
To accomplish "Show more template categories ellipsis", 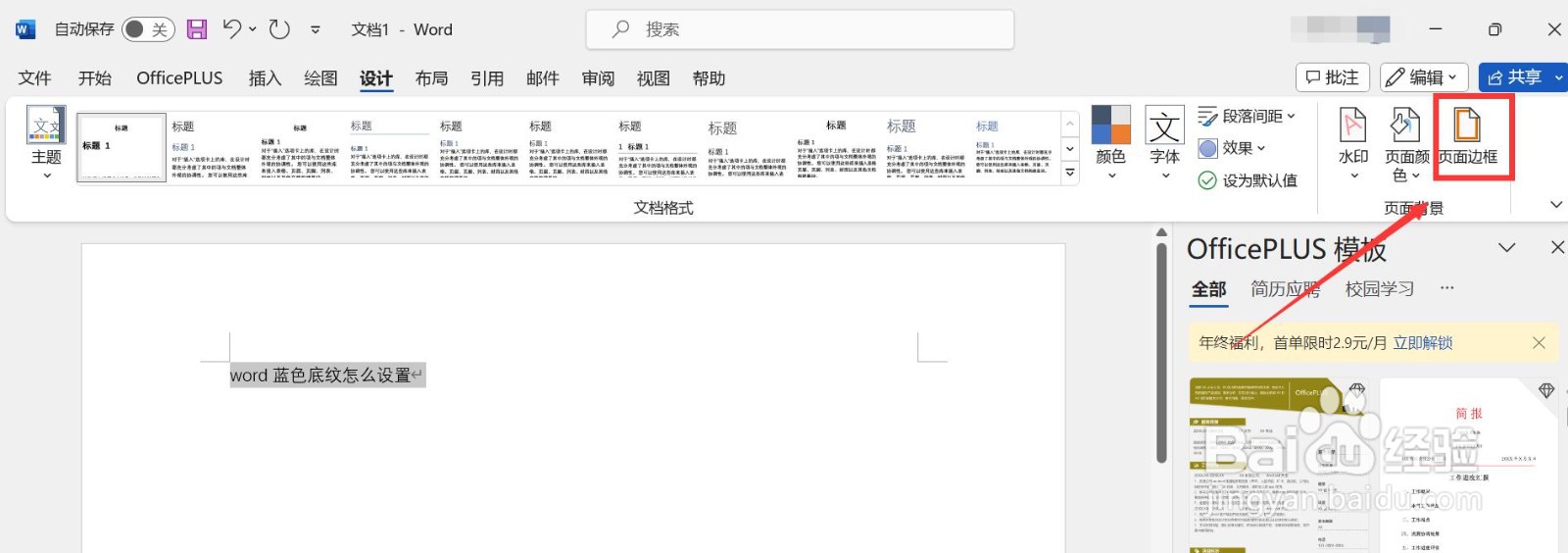I will point(1447,288).
